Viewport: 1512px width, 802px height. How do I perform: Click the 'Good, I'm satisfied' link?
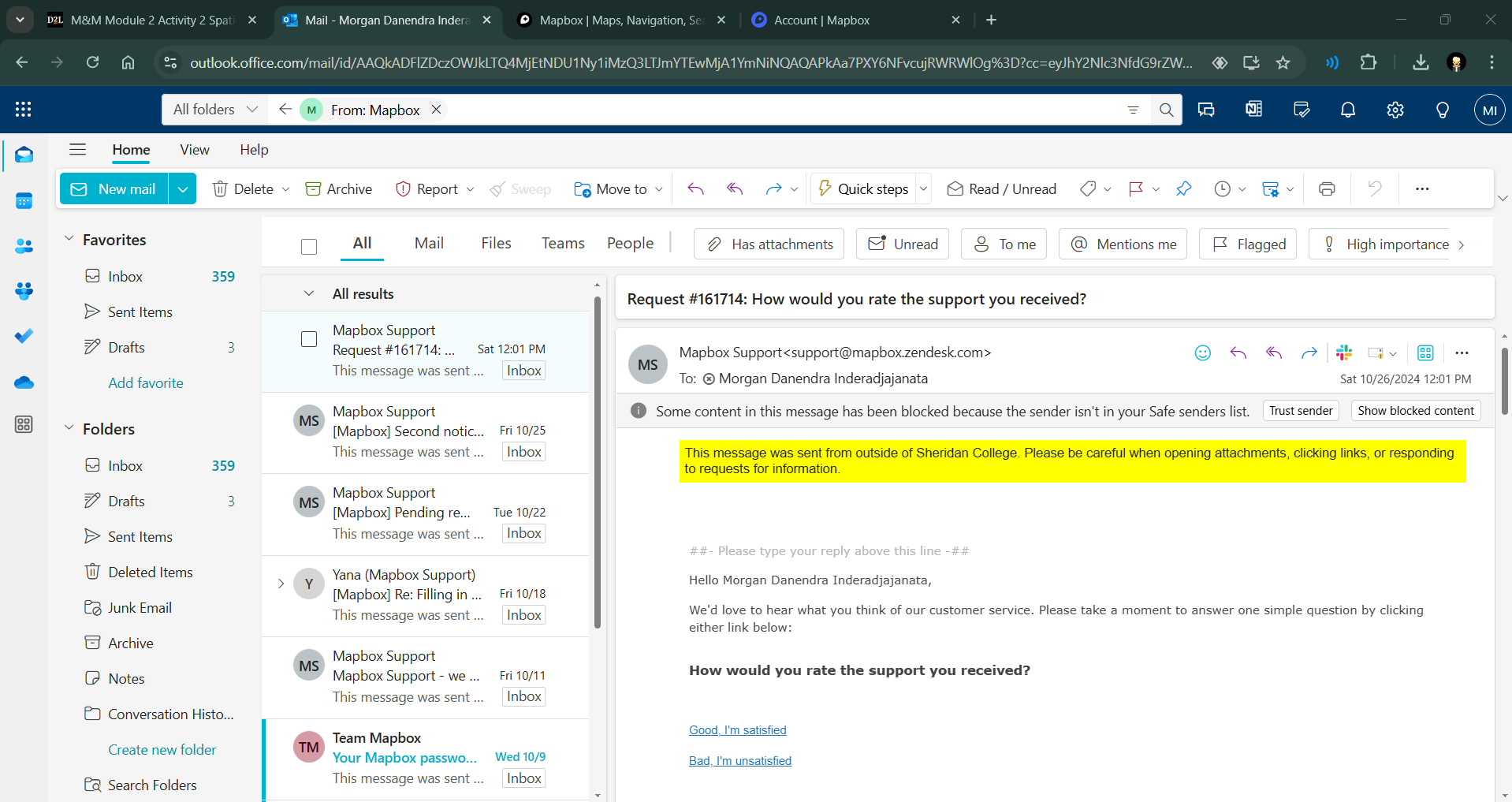point(737,730)
